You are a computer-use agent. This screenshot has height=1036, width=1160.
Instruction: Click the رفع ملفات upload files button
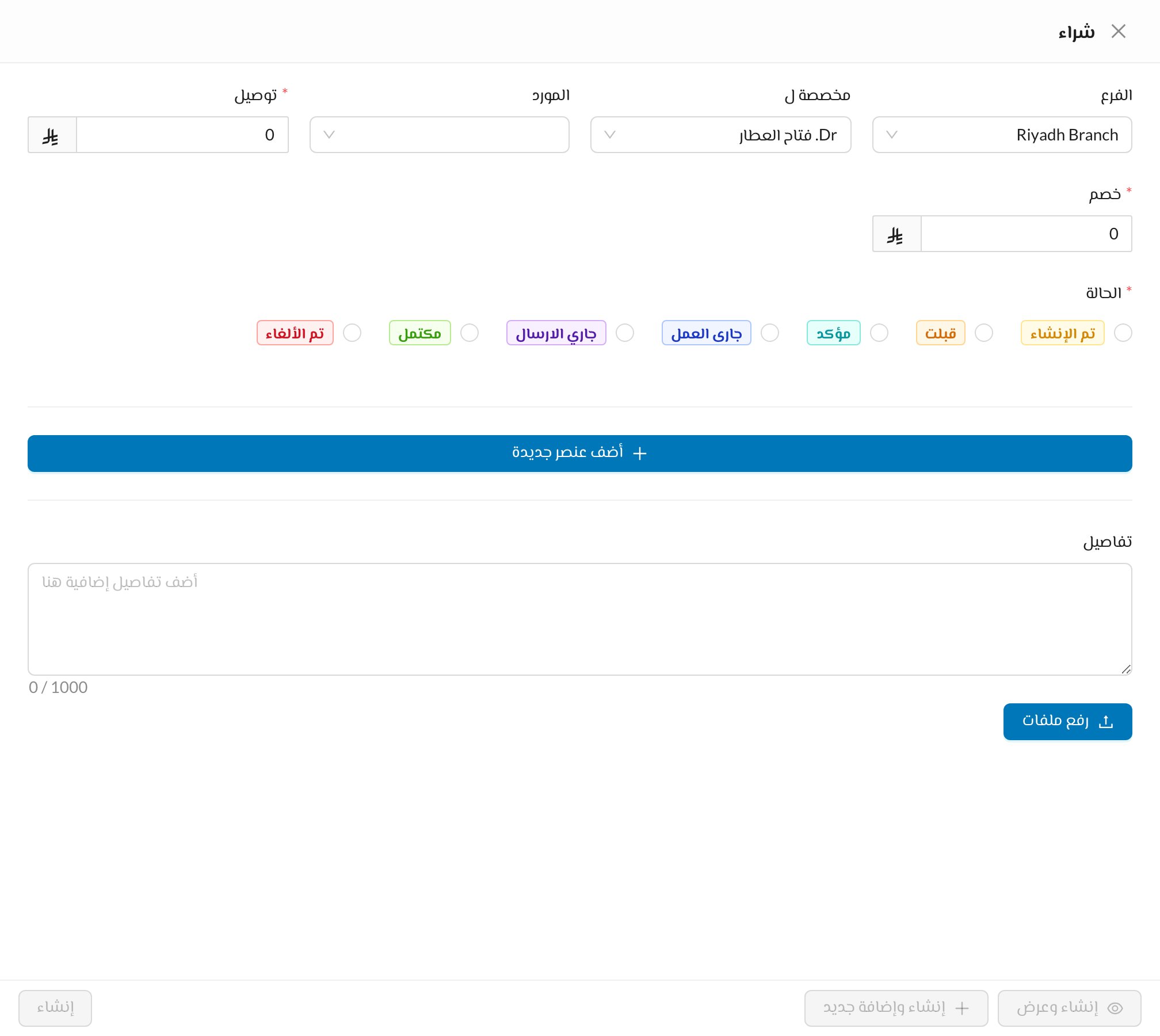click(x=1068, y=722)
